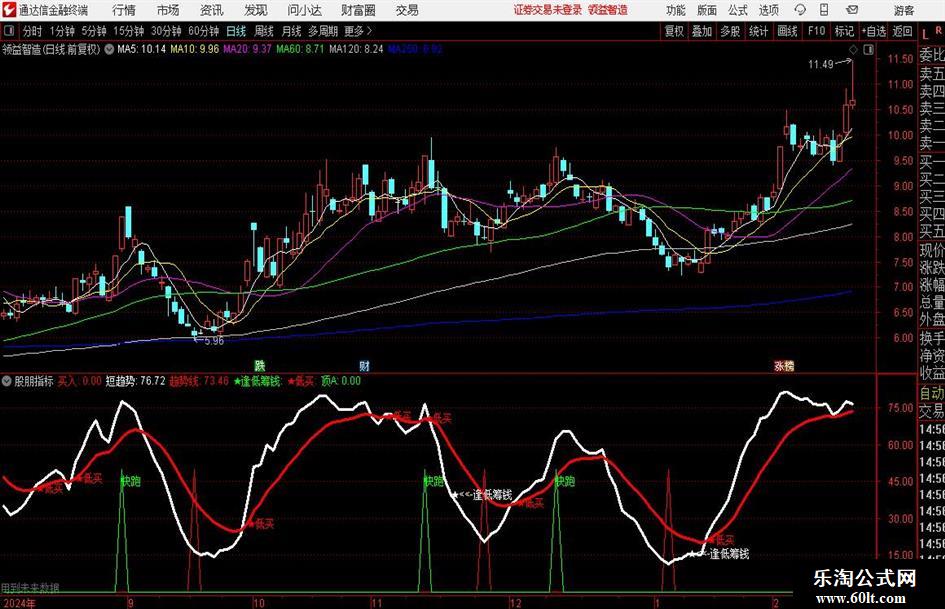Click the 5.96 low price label

214,341
